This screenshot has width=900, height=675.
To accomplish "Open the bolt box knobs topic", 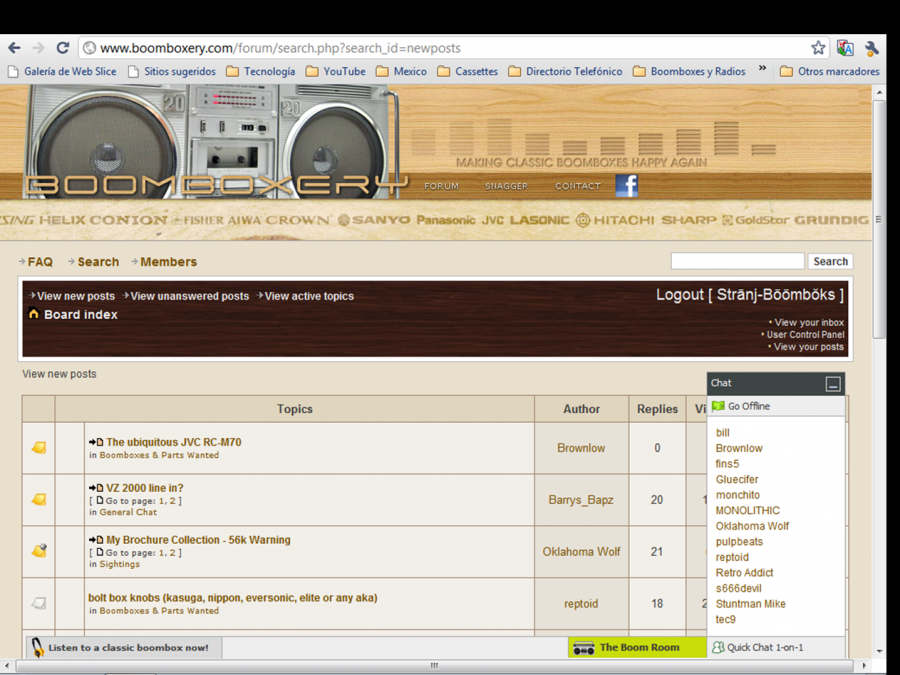I will [x=232, y=598].
